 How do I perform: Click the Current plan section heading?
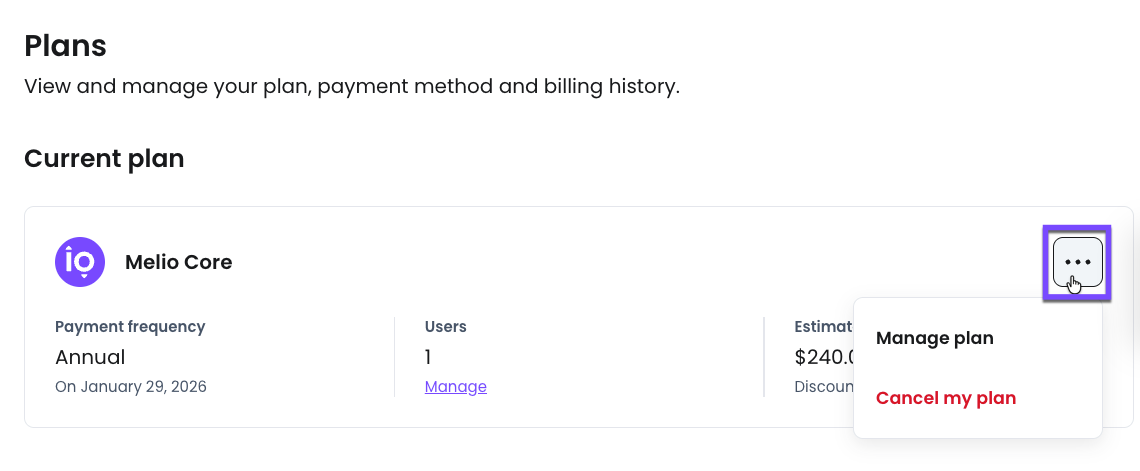104,158
